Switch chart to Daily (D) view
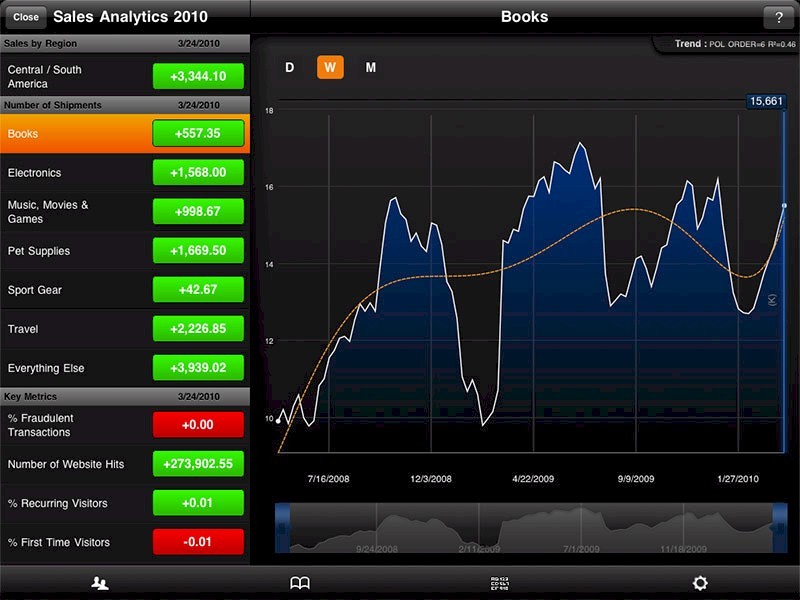The height and width of the screenshot is (600, 800). click(290, 67)
